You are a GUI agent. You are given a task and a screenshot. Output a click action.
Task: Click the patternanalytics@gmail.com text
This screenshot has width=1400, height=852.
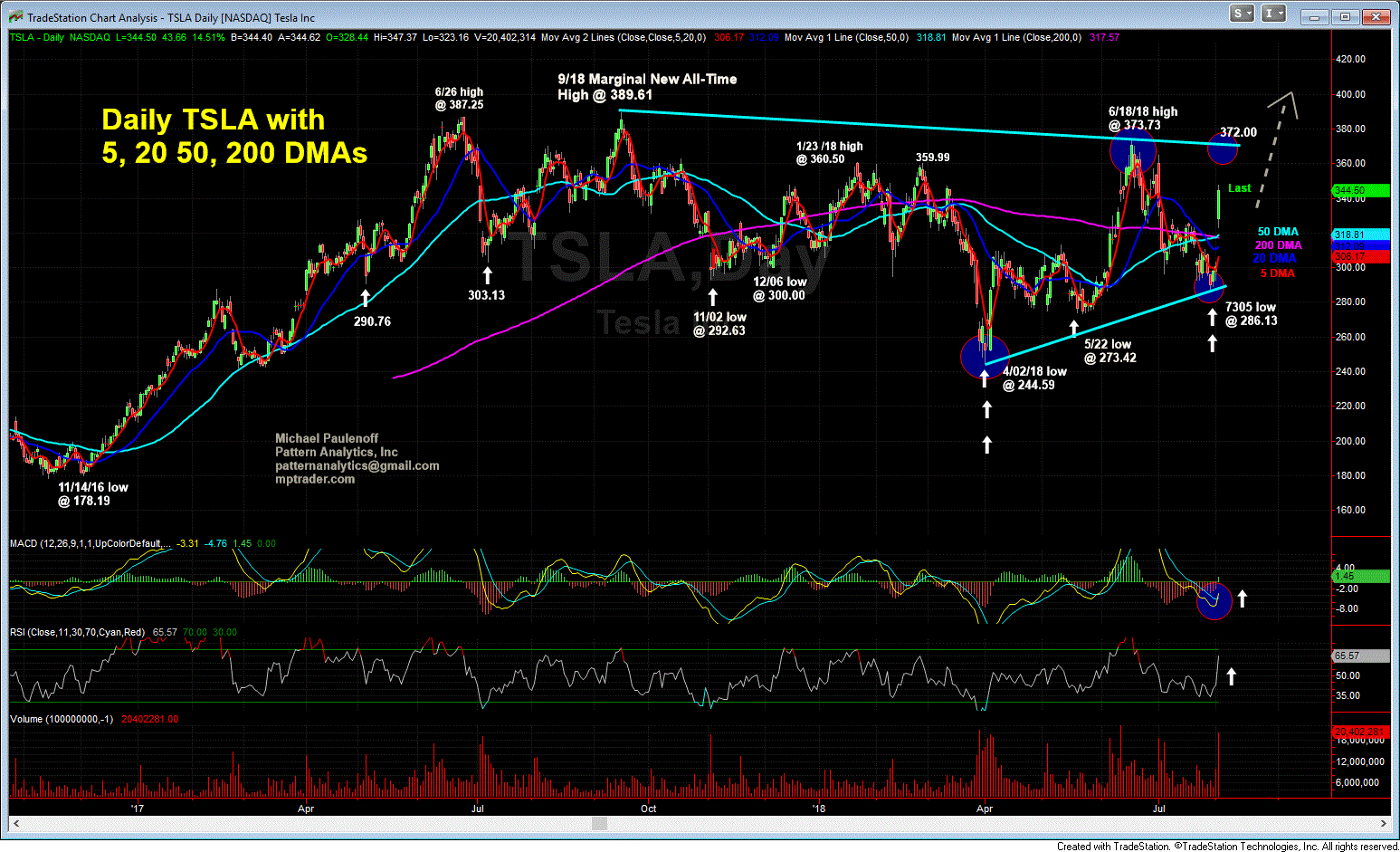coord(357,465)
